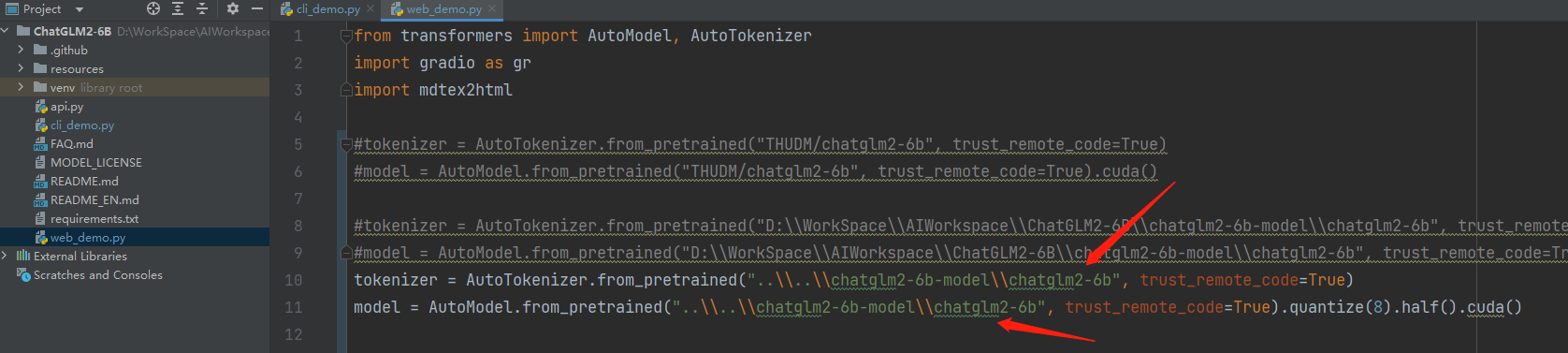Click the resources folder icon

click(x=40, y=68)
